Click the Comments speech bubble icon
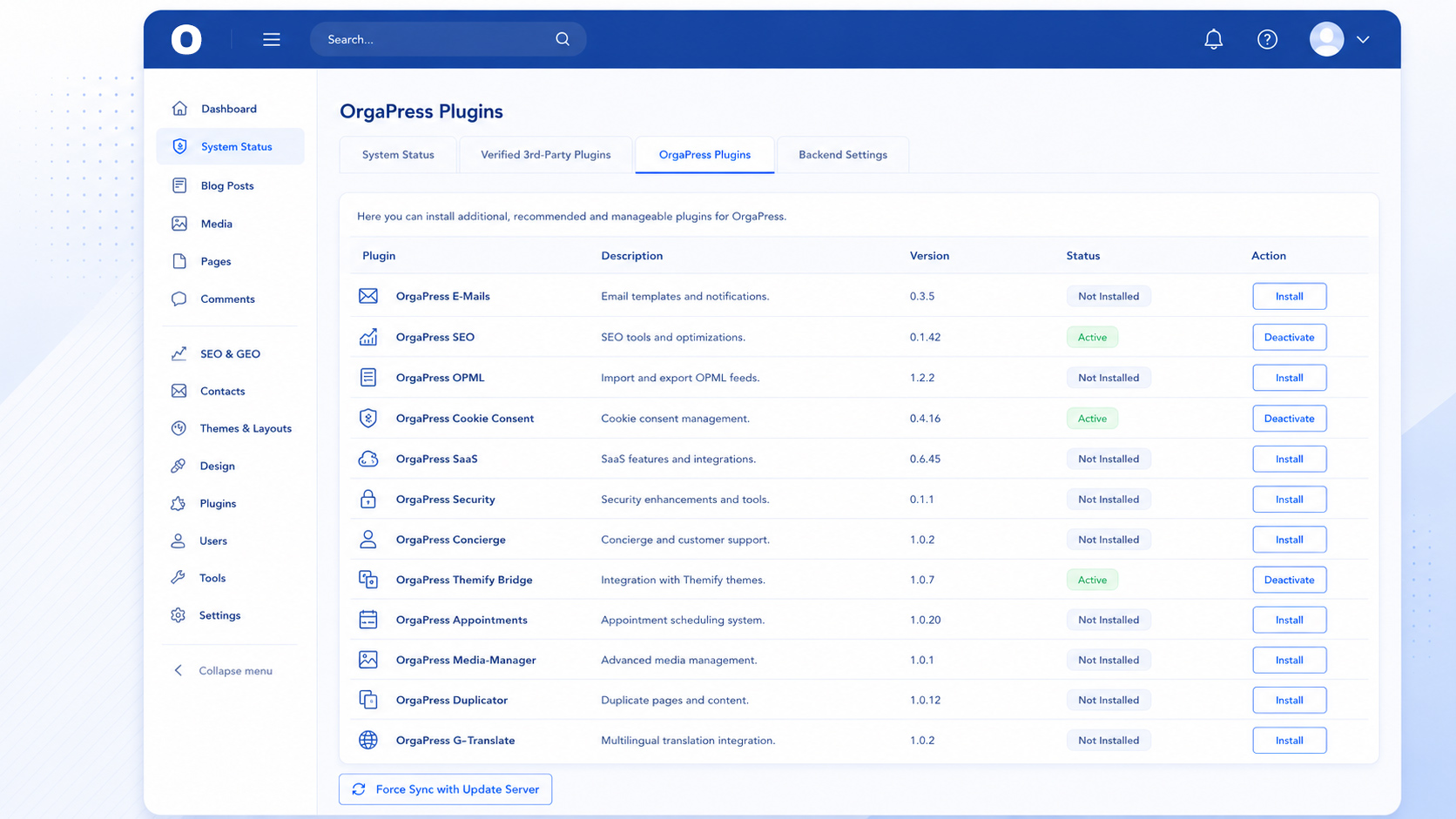1456x819 pixels. pyautogui.click(x=179, y=299)
